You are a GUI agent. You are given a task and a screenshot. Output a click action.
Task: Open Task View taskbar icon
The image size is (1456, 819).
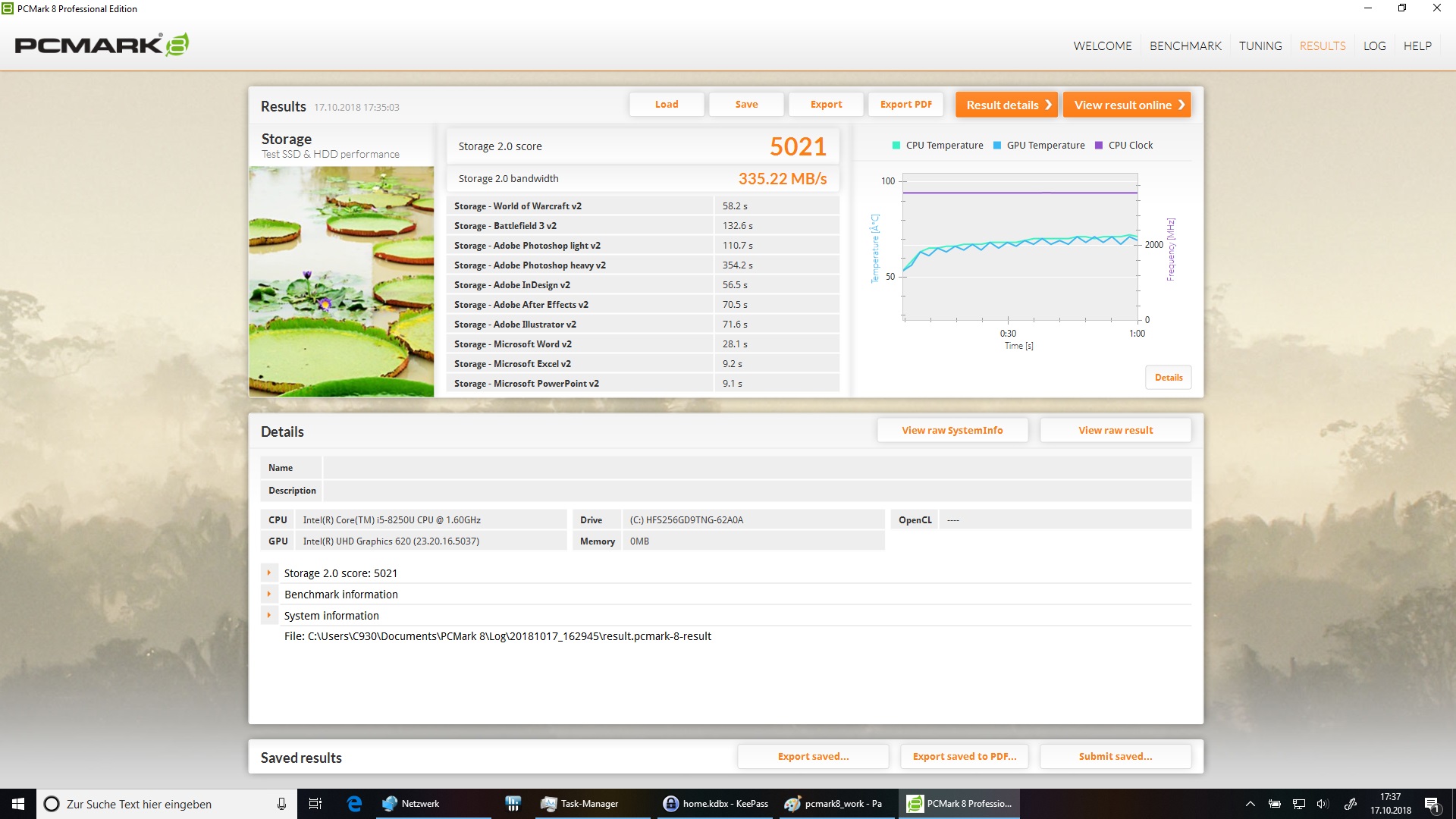(x=315, y=804)
